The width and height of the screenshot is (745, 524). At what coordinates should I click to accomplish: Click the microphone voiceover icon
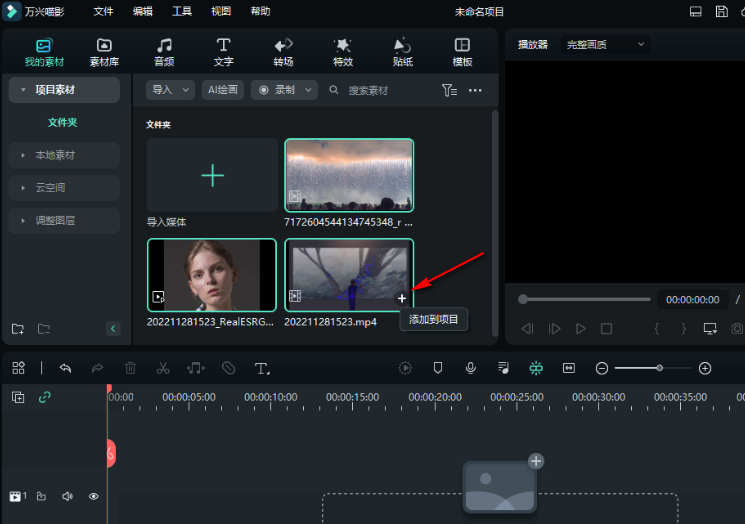470,368
